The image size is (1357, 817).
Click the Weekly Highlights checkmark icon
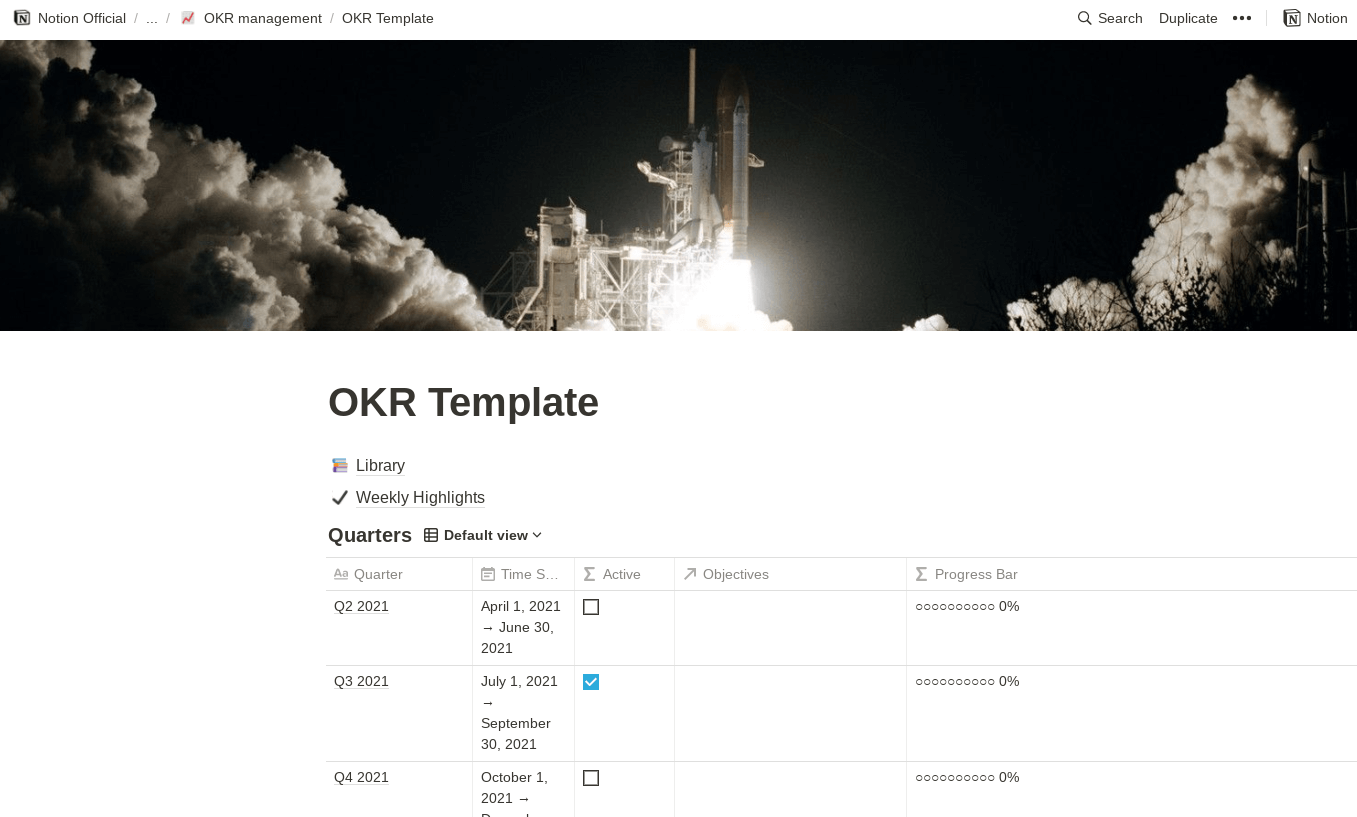click(340, 498)
